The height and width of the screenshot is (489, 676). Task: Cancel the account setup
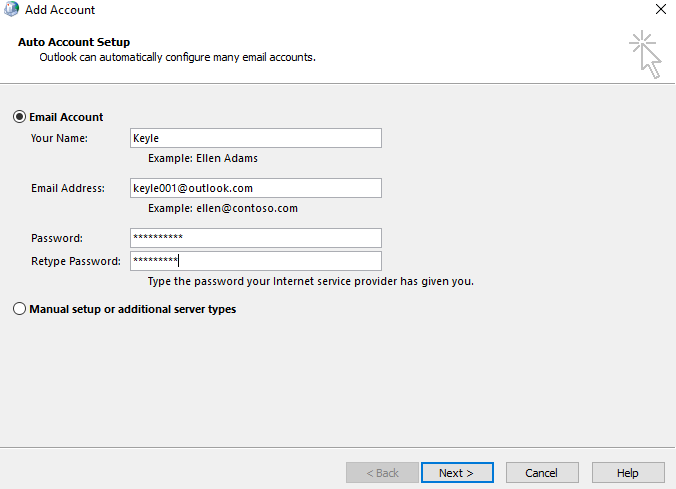tap(542, 472)
